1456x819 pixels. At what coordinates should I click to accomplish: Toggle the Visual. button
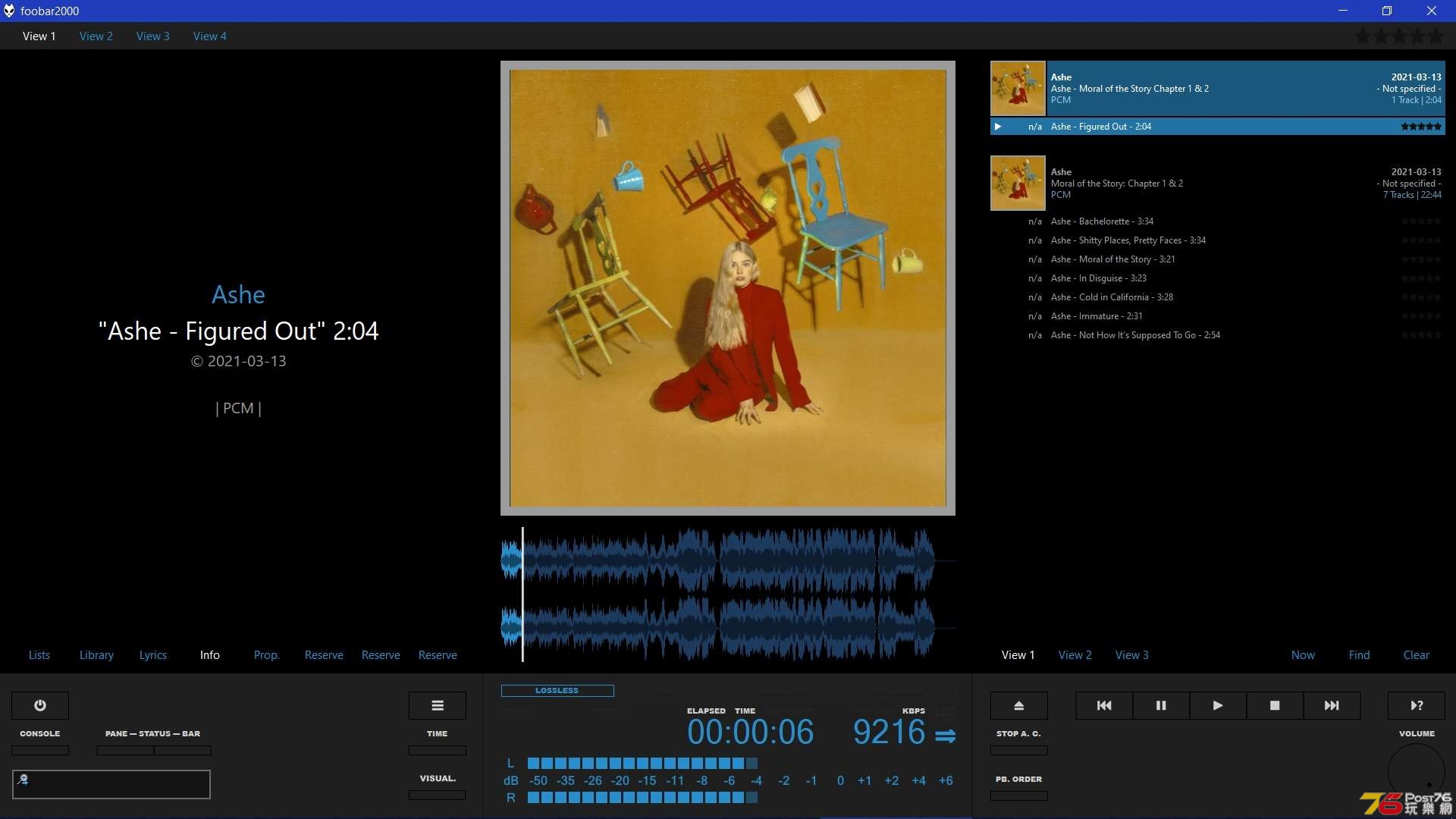[x=438, y=795]
